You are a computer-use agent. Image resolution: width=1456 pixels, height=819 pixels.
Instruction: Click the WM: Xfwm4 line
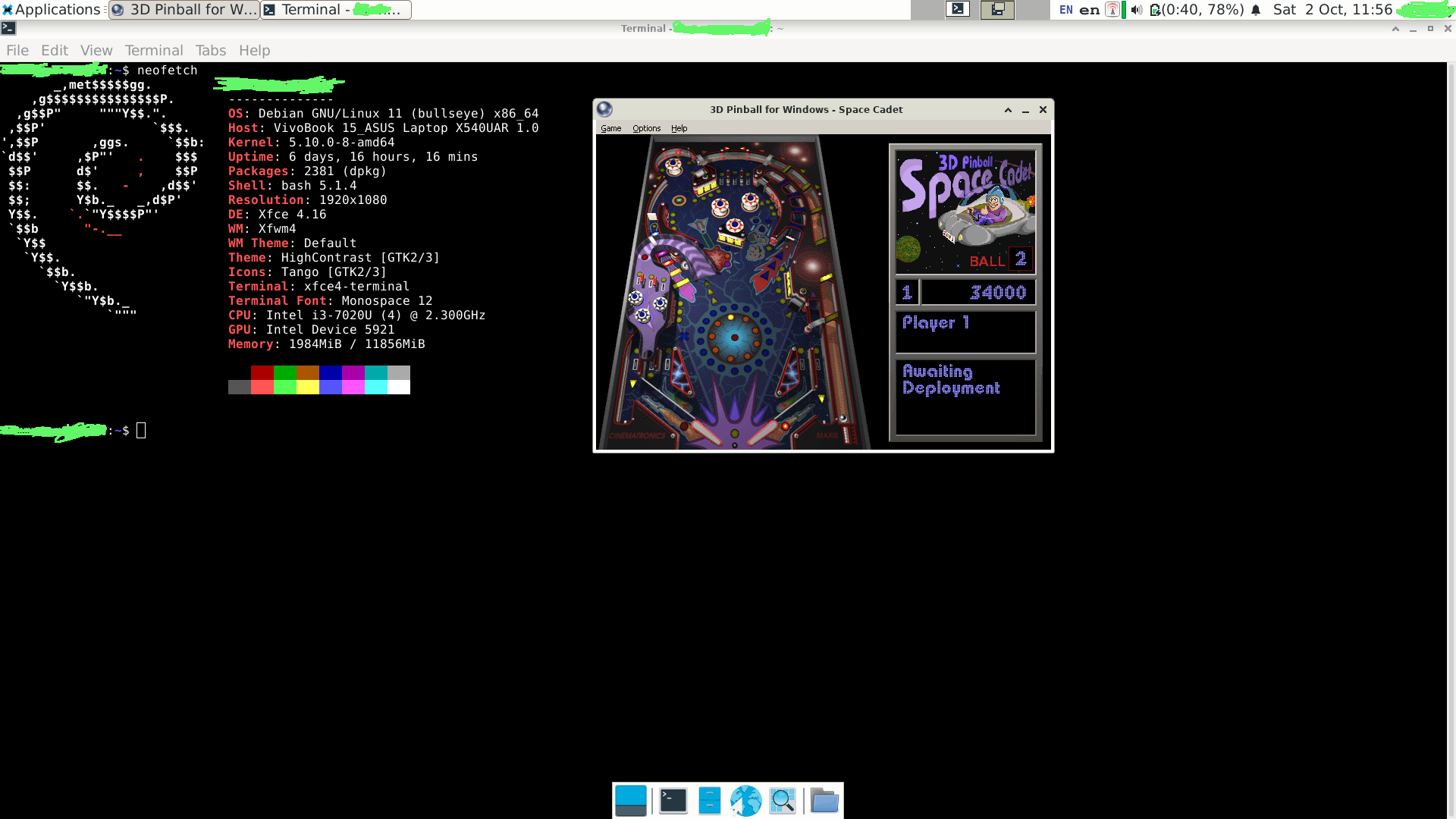click(262, 229)
